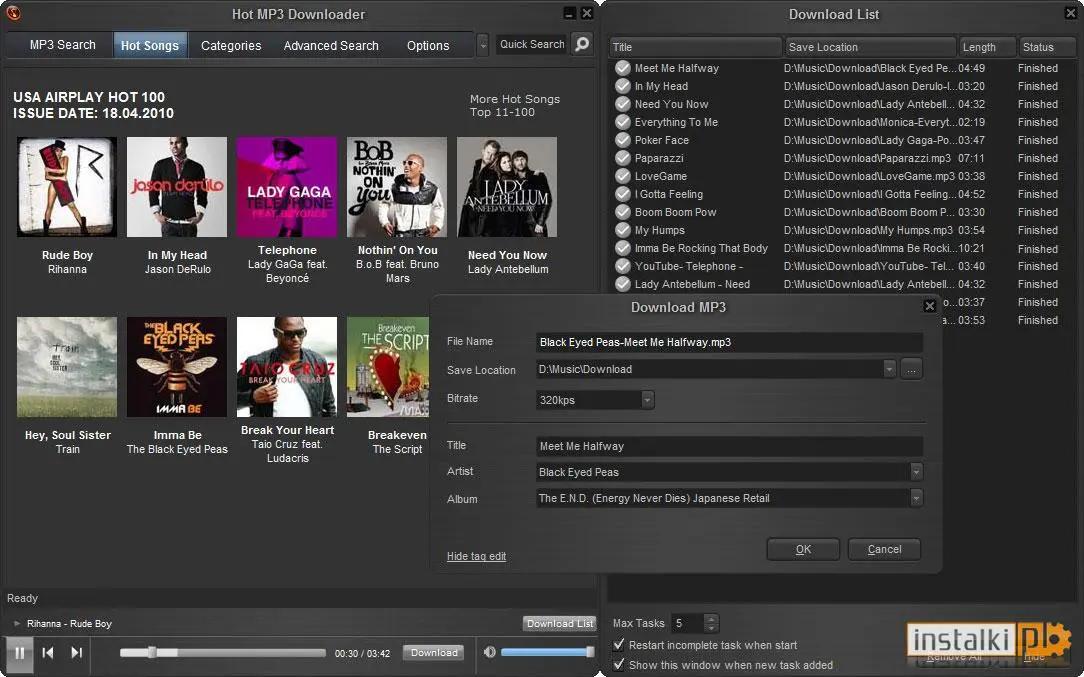Open More Hot Songs Top 11-100 link
Image resolution: width=1084 pixels, height=677 pixels.
coord(515,106)
